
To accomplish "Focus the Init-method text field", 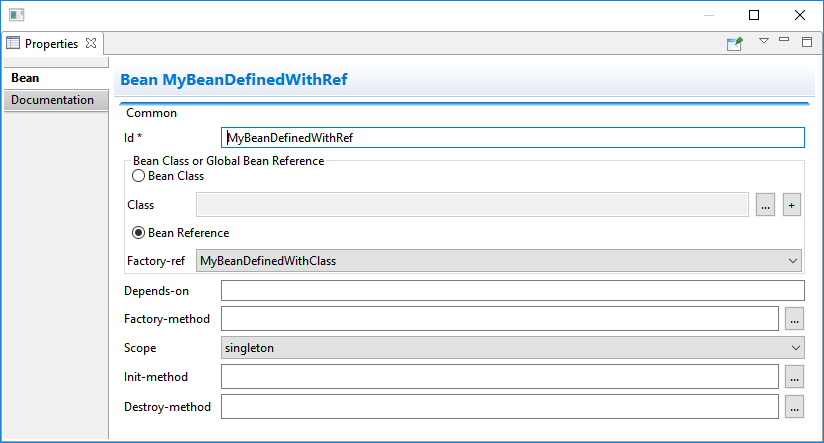I will pyautogui.click(x=499, y=378).
